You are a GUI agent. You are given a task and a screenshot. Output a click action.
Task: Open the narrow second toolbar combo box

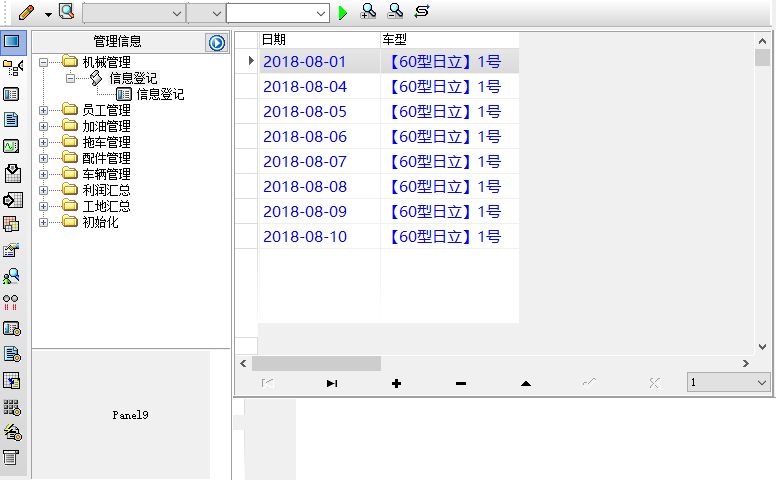point(206,13)
